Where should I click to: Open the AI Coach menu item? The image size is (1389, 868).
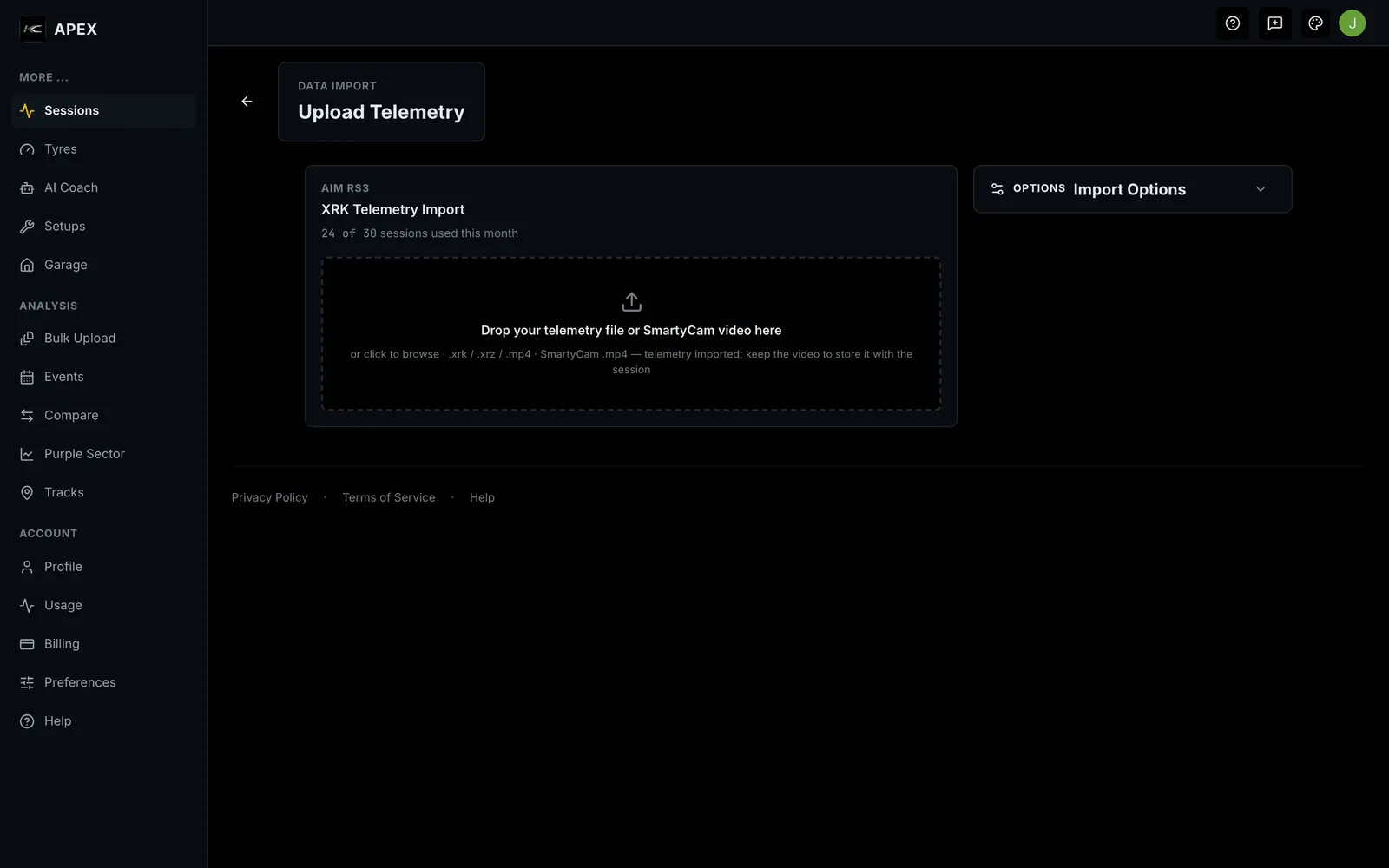(104, 188)
